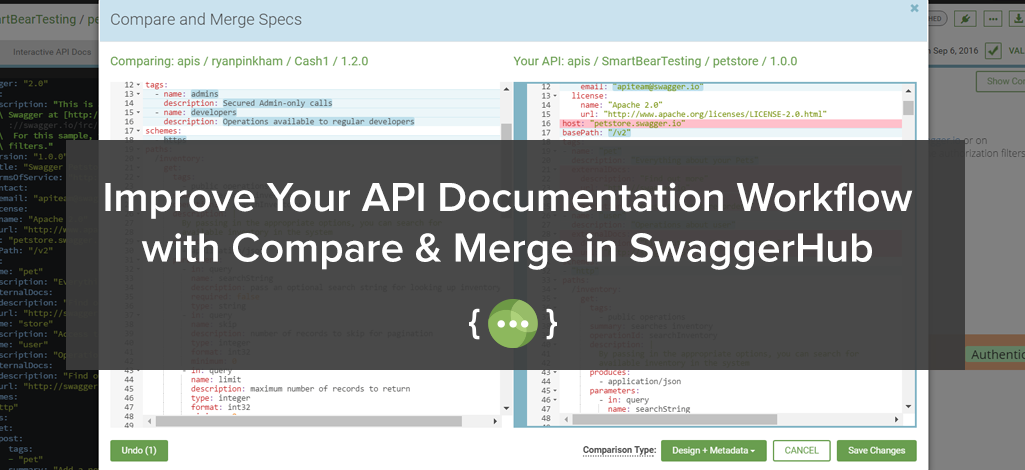Switch to Interactive API Docs tab
The height and width of the screenshot is (470, 1025).
point(52,52)
